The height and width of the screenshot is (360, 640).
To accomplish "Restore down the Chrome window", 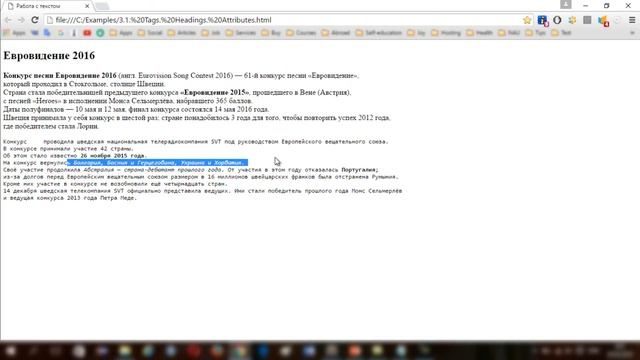I will point(607,6).
